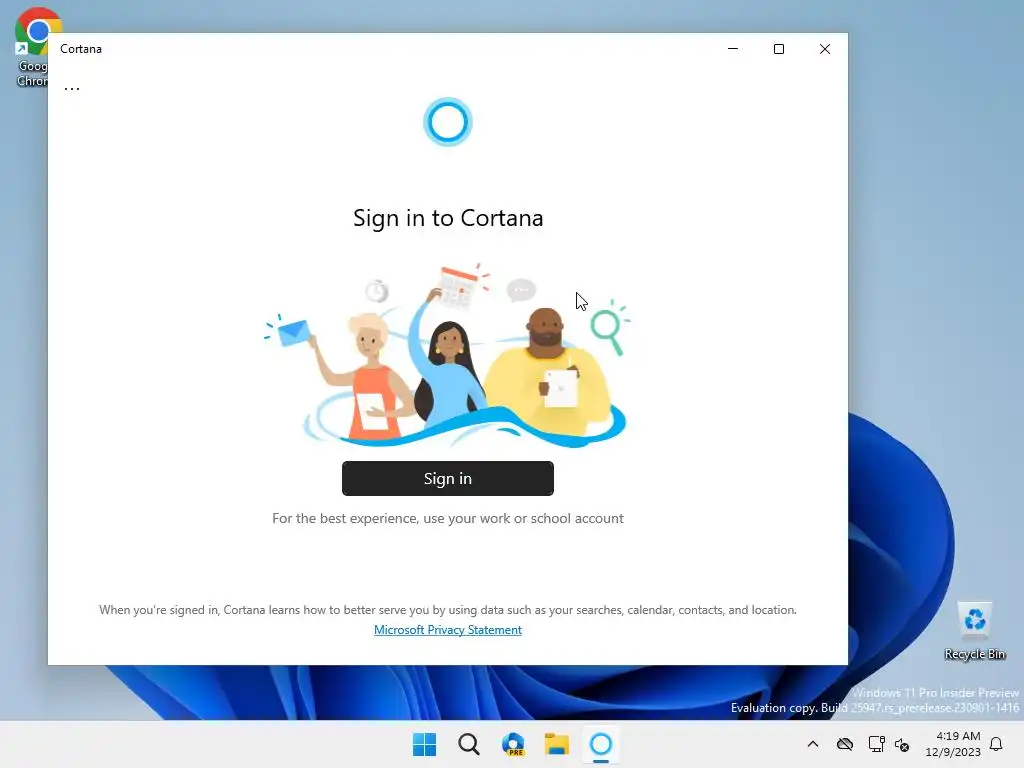This screenshot has height=768, width=1024.
Task: Click the muted volume tray icon
Action: click(x=902, y=744)
